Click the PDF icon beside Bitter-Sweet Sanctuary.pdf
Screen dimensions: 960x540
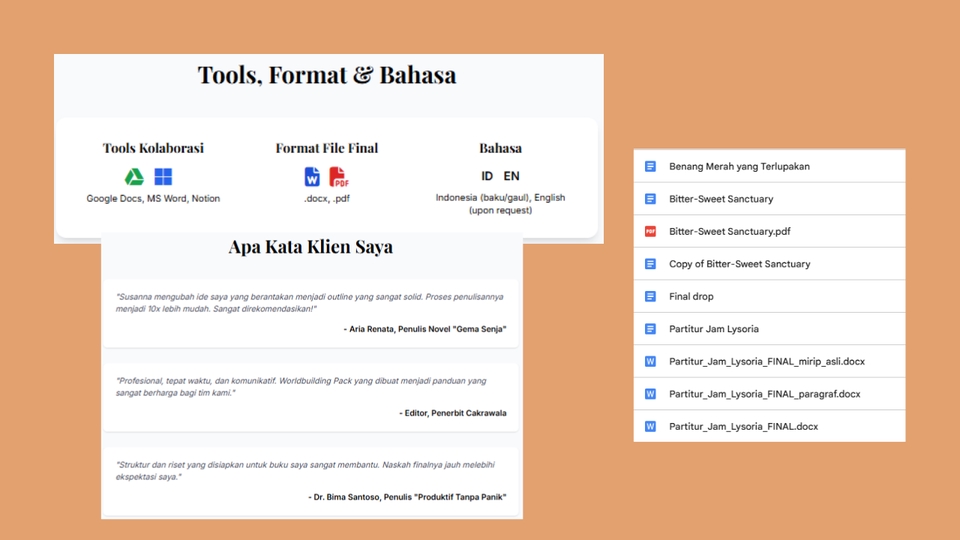pos(650,231)
